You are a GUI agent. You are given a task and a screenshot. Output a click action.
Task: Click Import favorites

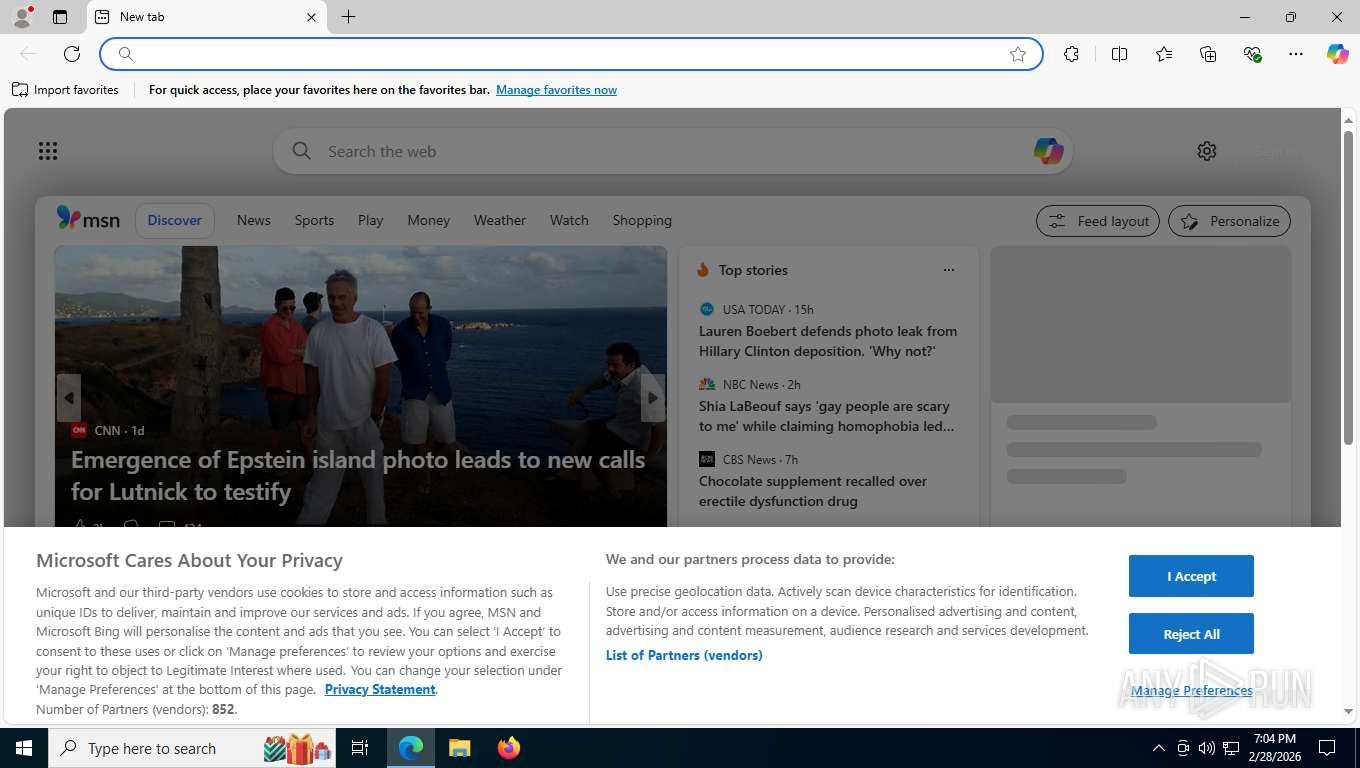65,90
